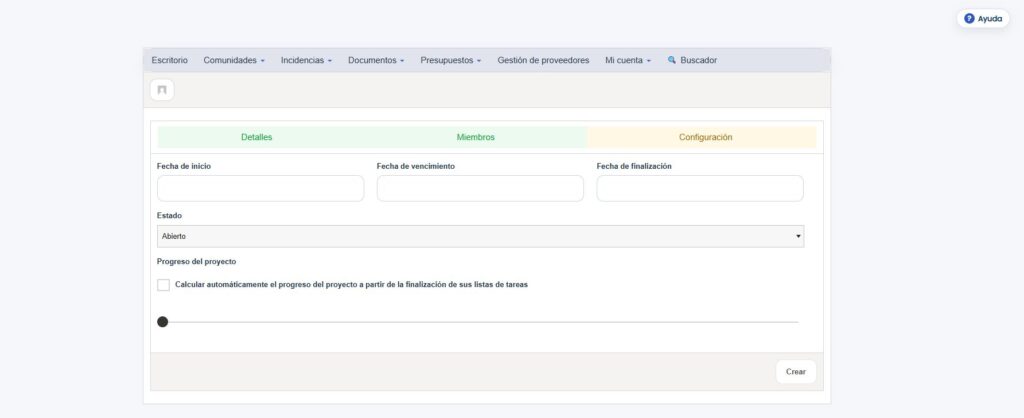
Task: Expand the Documentos dropdown menu
Action: [376, 60]
